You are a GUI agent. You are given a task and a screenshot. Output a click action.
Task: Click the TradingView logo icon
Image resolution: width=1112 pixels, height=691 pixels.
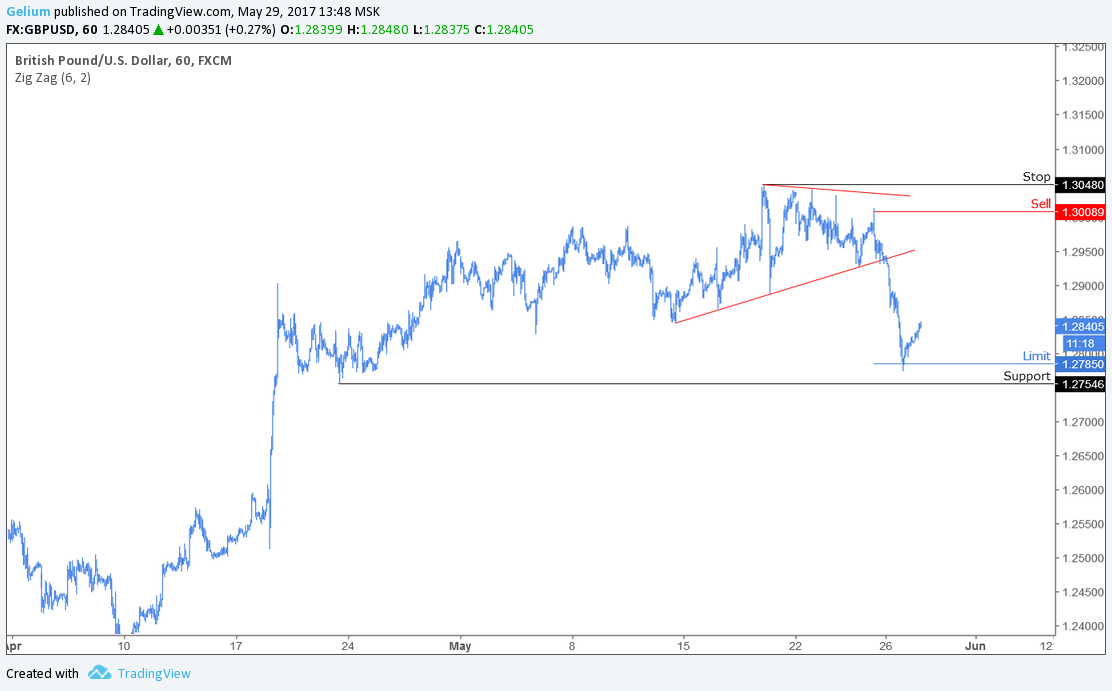[x=99, y=673]
